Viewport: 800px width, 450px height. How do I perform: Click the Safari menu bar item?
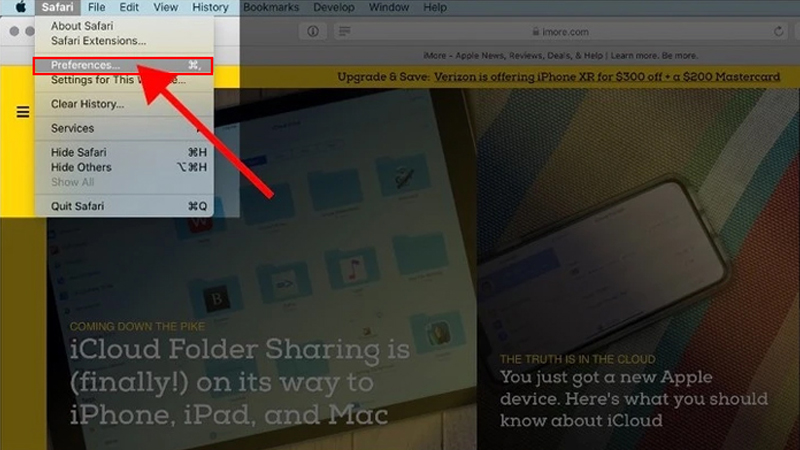point(57,7)
